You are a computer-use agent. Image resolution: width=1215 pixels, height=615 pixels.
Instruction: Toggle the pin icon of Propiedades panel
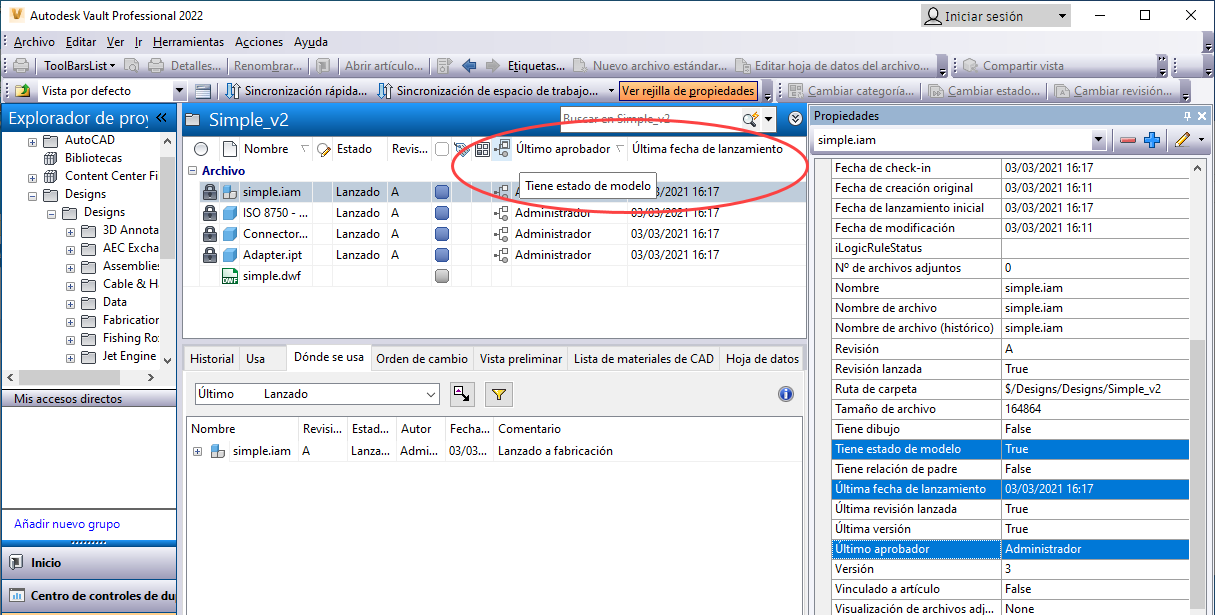pyautogui.click(x=1186, y=117)
